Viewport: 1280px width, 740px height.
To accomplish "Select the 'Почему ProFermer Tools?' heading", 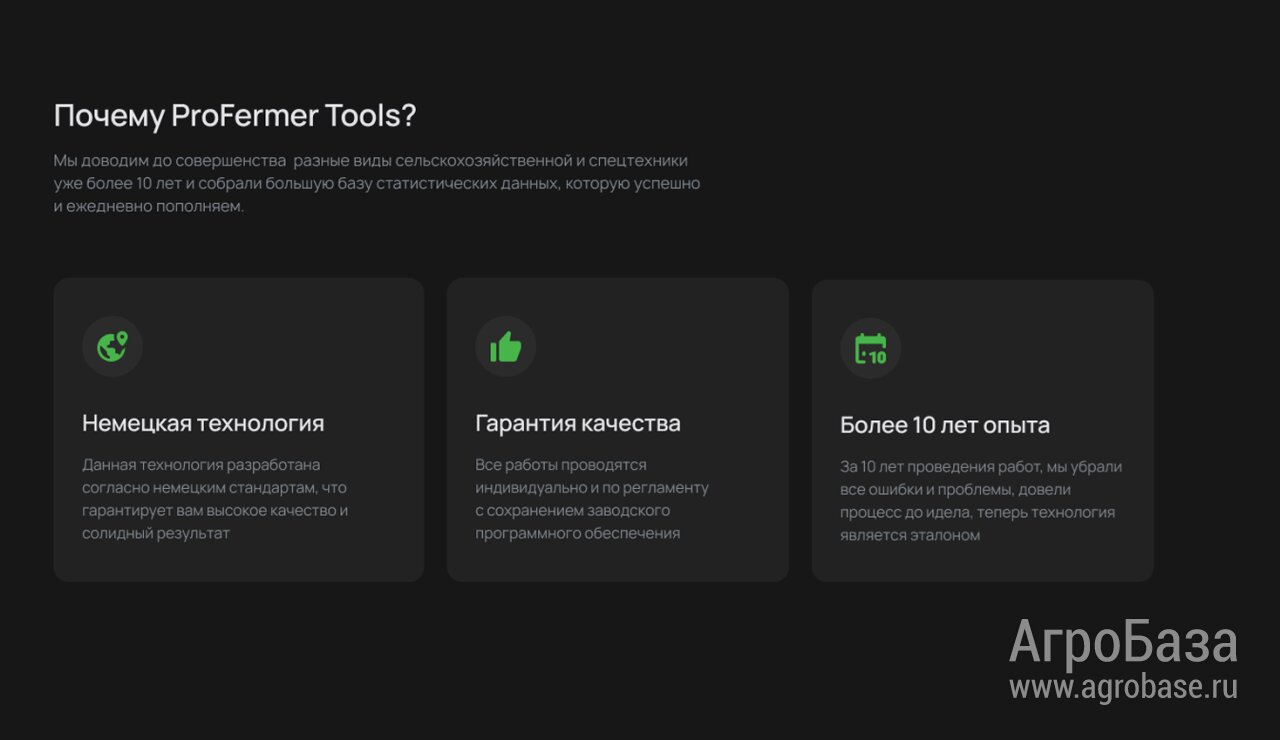I will [x=235, y=116].
